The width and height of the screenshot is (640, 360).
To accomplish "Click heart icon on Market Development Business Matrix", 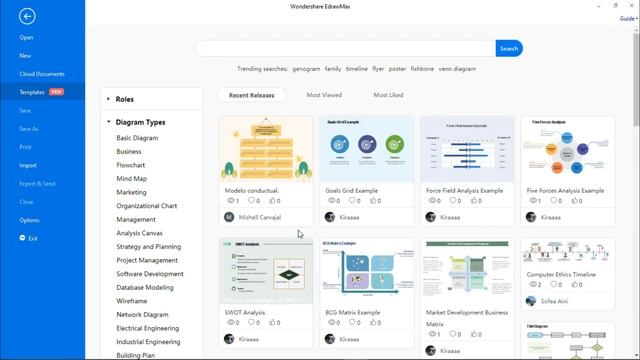I will pos(453,334).
